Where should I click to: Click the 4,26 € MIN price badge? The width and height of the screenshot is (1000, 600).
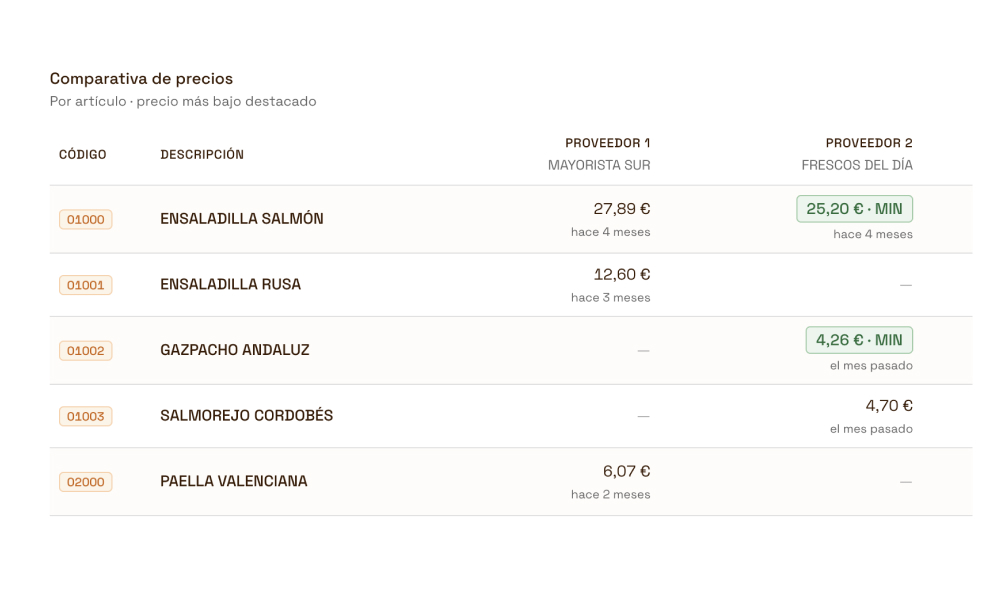pos(859,340)
